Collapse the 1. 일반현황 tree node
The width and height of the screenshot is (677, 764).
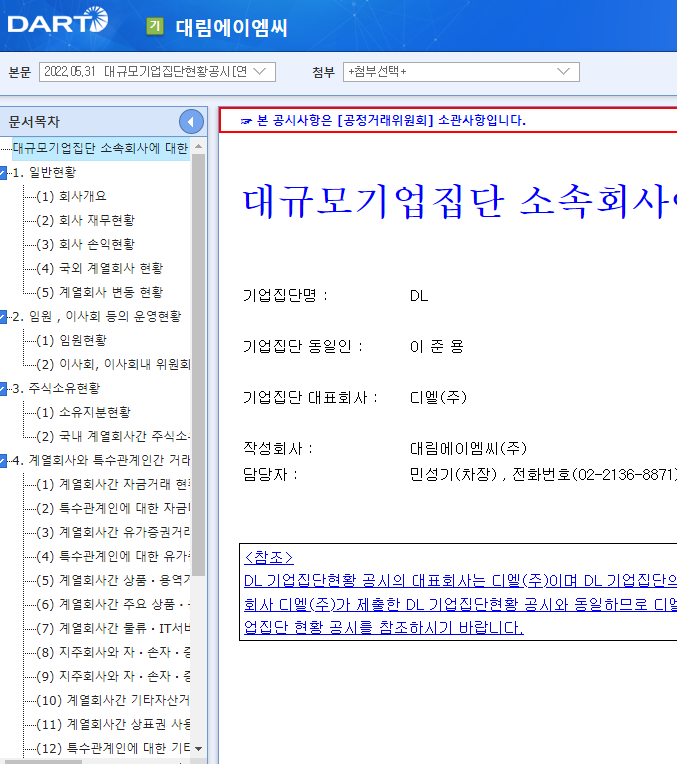click(3, 172)
